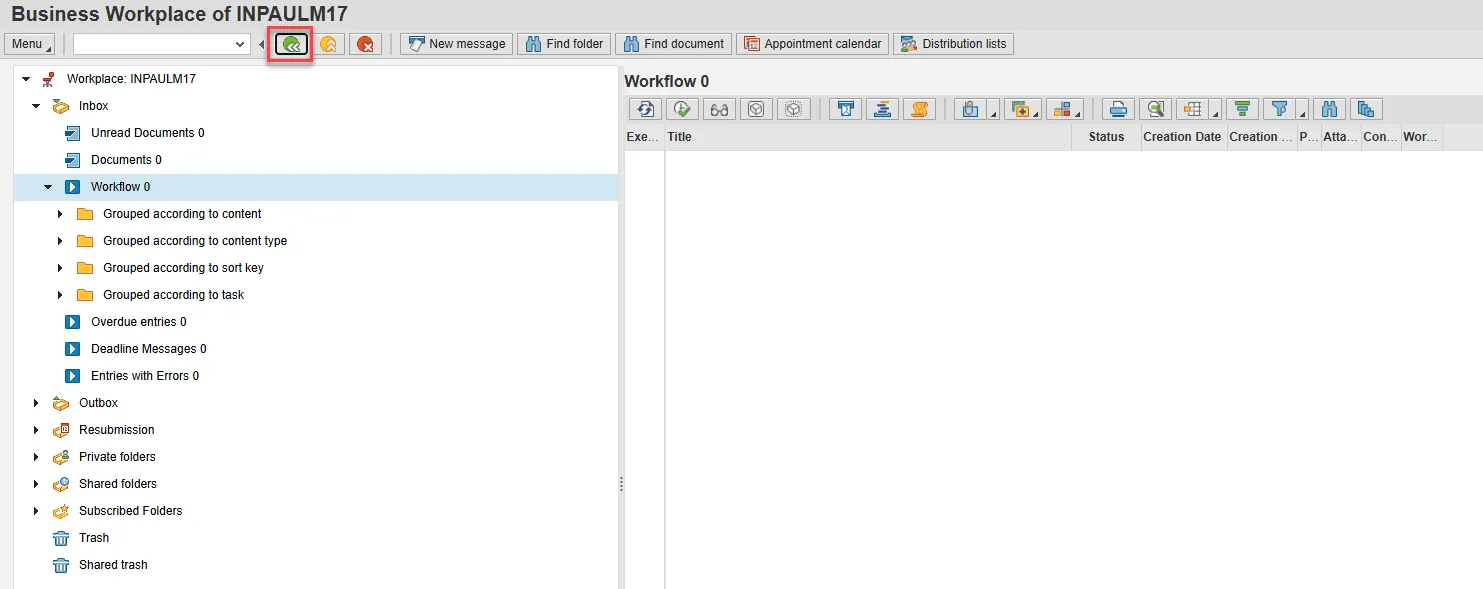1483x589 pixels.
Task: Click the Status column header
Action: (x=1106, y=137)
